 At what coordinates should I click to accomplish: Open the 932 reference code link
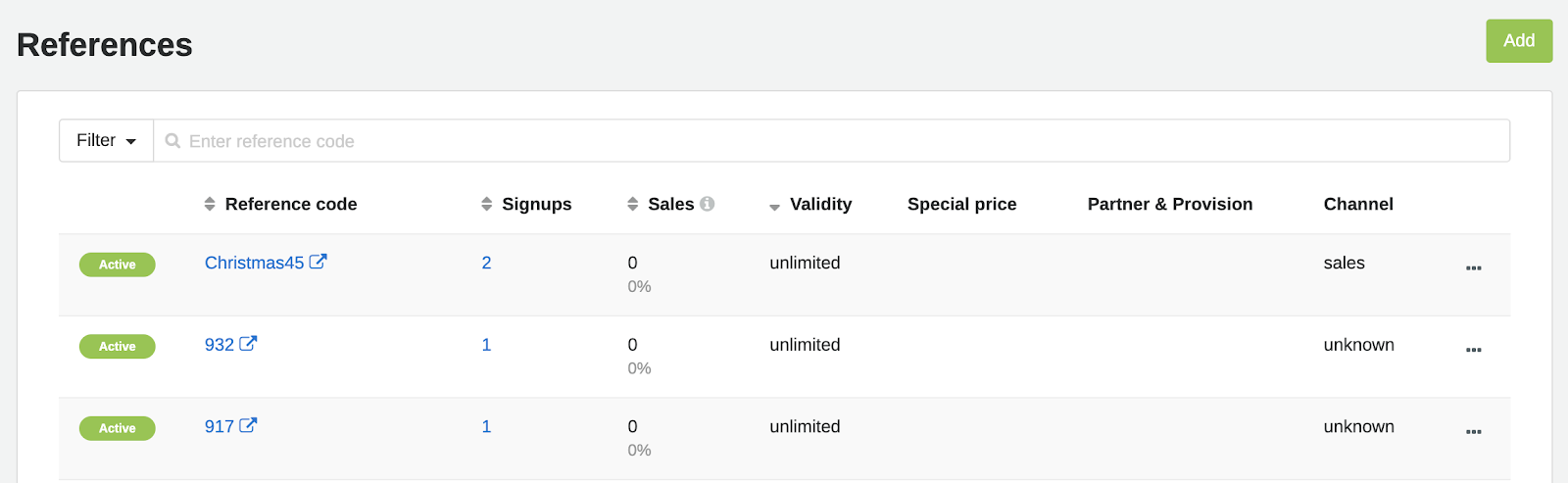(220, 345)
